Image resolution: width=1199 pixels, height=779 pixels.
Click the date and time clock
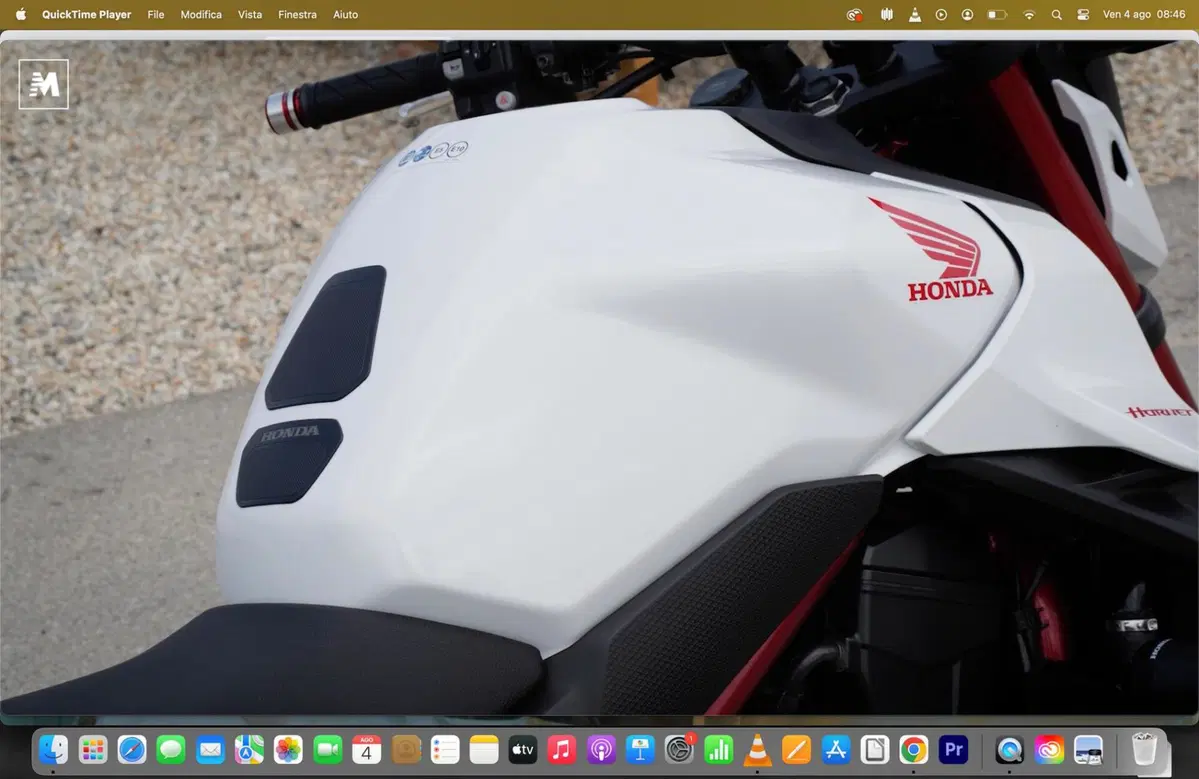tap(1144, 15)
